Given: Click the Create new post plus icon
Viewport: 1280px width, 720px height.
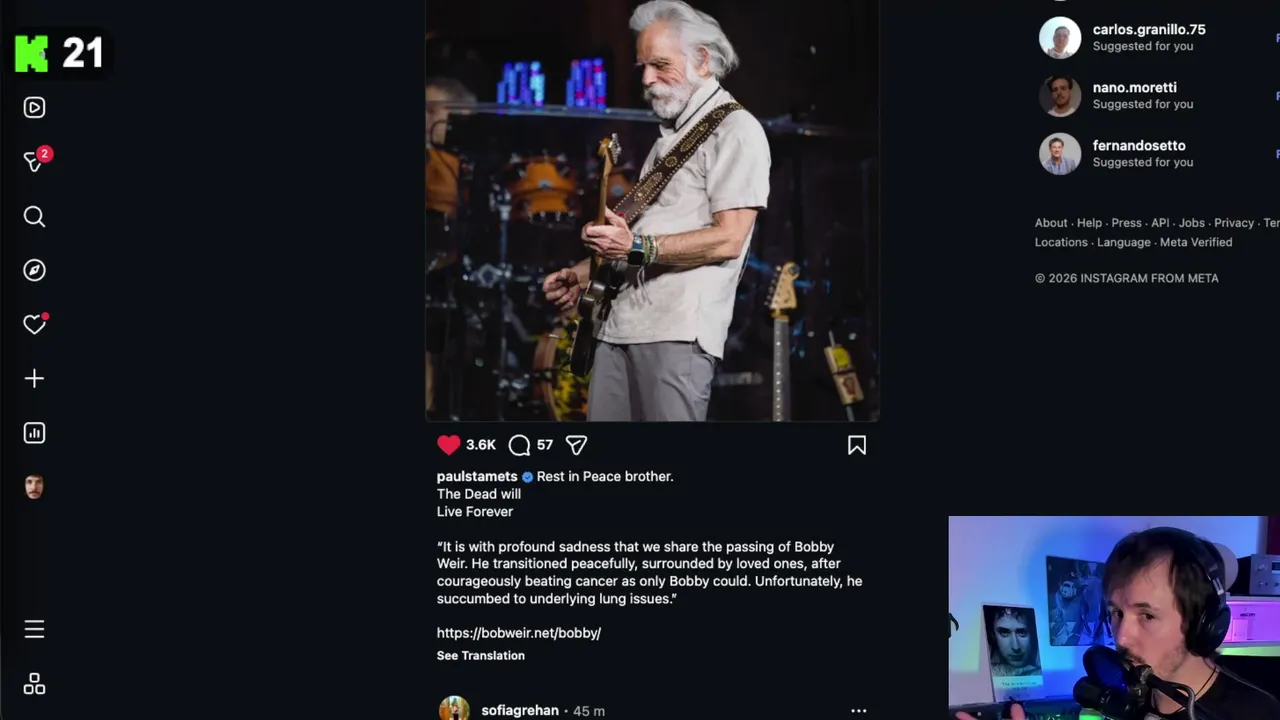Looking at the screenshot, I should [34, 379].
